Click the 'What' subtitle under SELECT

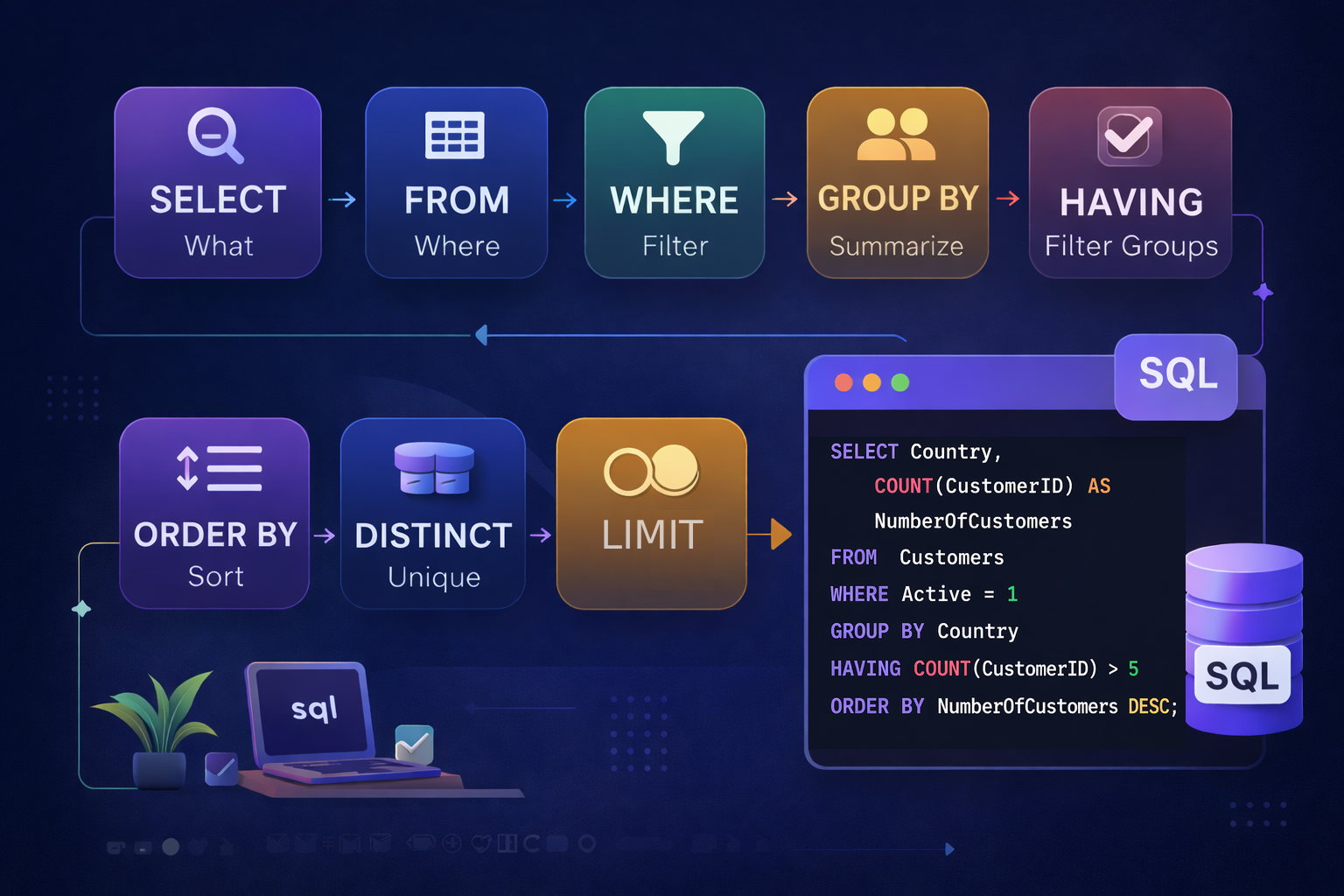[x=219, y=246]
